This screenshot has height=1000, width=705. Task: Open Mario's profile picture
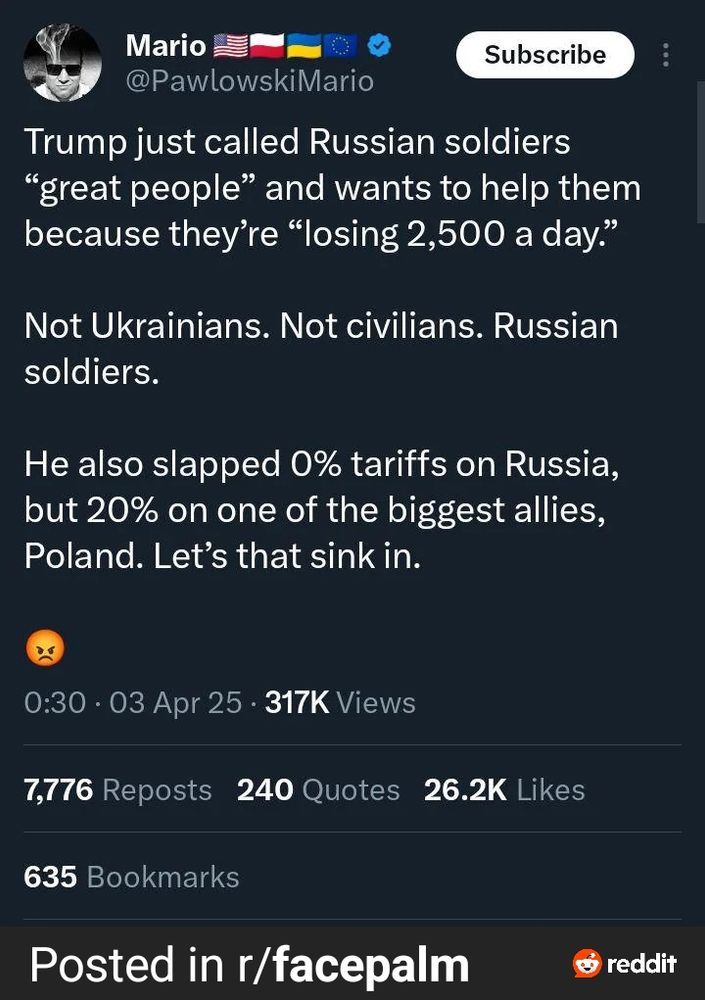(x=63, y=63)
